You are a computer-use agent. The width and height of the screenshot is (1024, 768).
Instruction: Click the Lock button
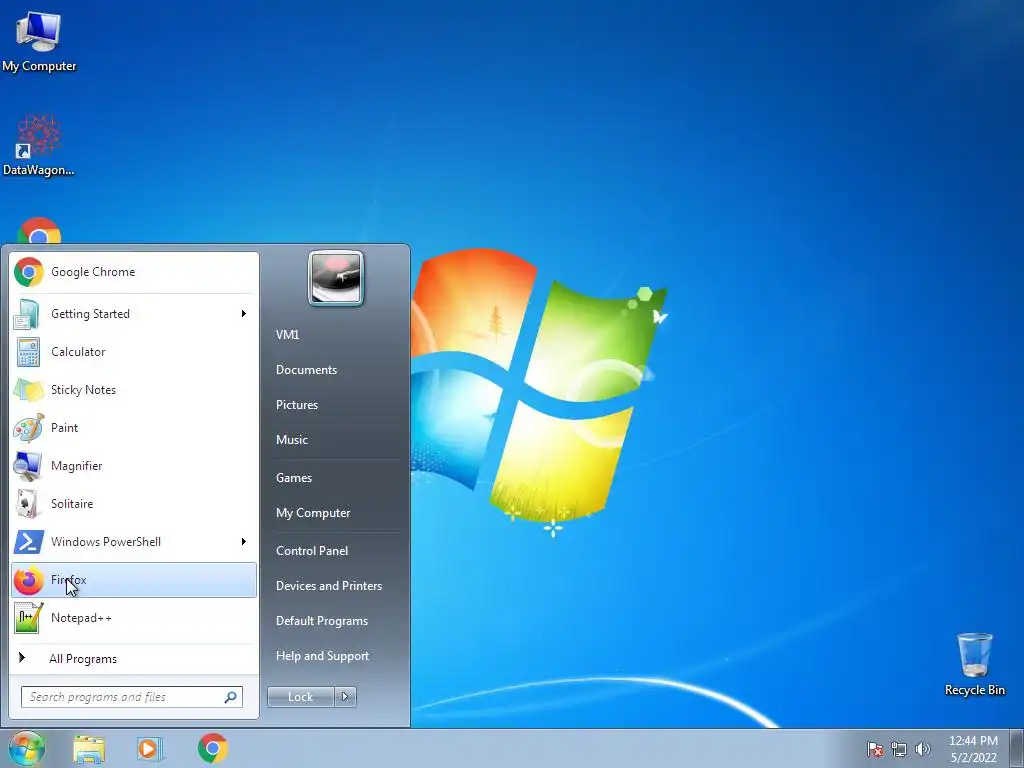tap(300, 697)
